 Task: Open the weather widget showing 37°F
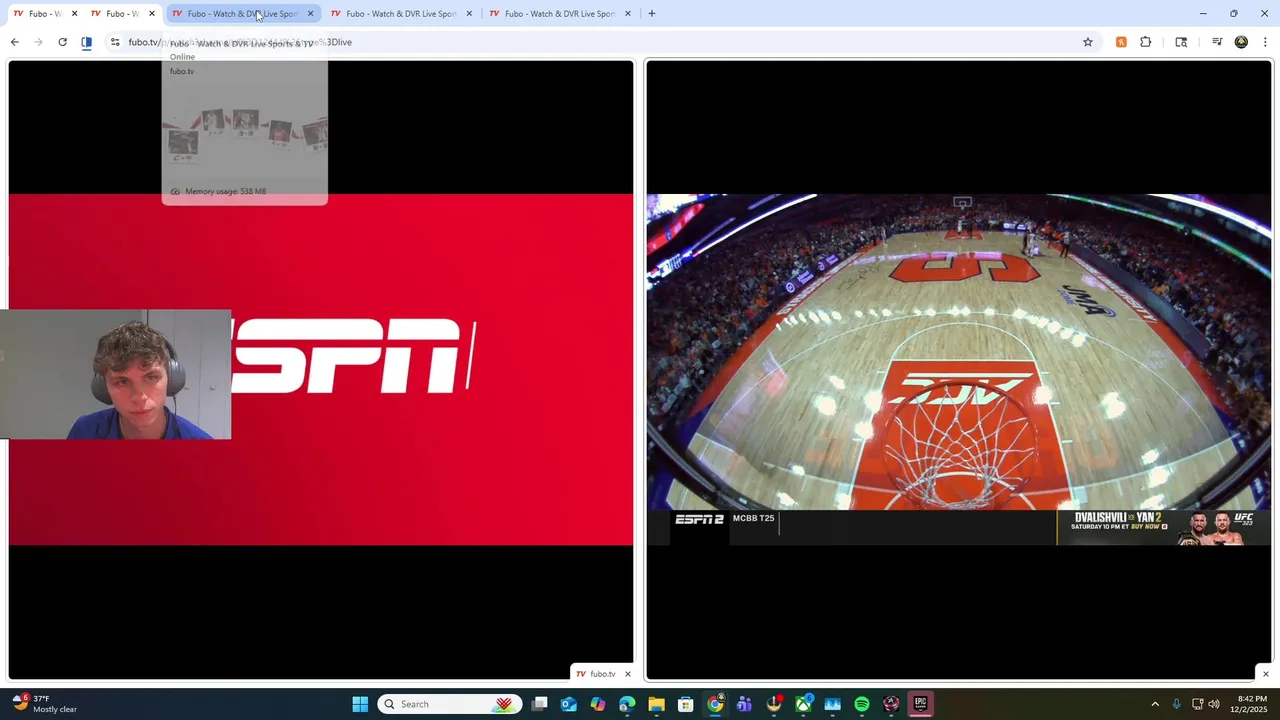44,704
